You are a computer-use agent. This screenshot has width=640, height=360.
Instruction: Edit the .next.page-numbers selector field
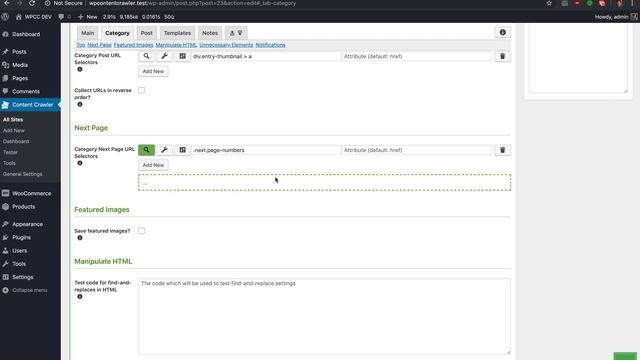(266, 150)
